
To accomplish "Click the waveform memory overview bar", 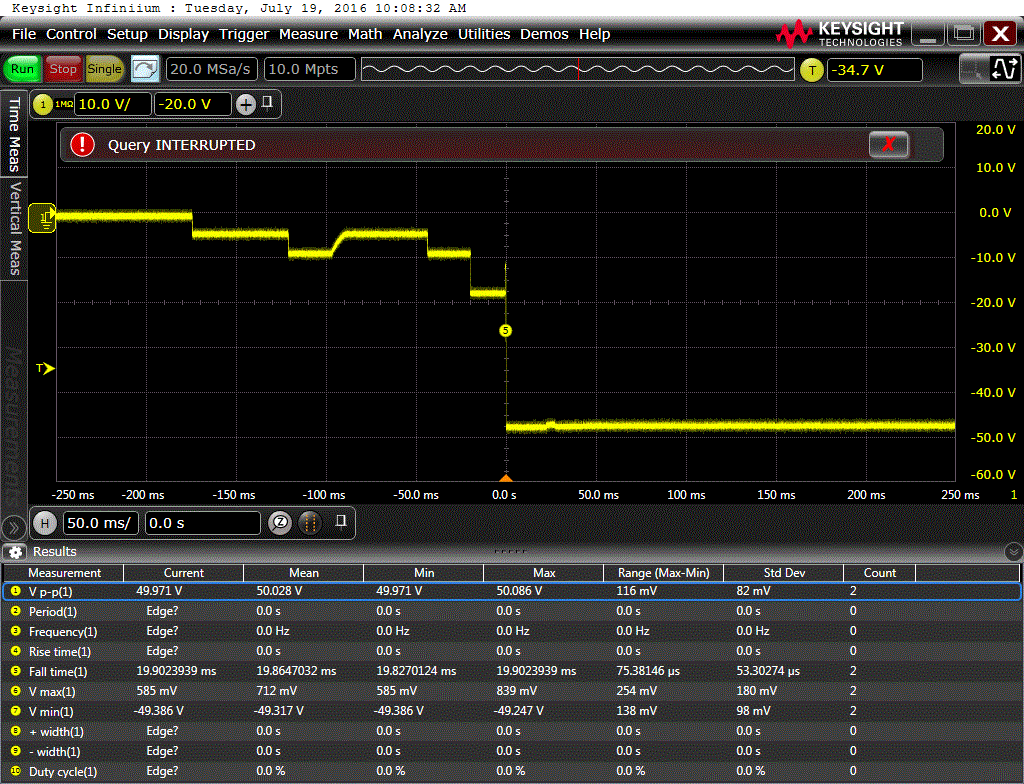I will point(577,69).
